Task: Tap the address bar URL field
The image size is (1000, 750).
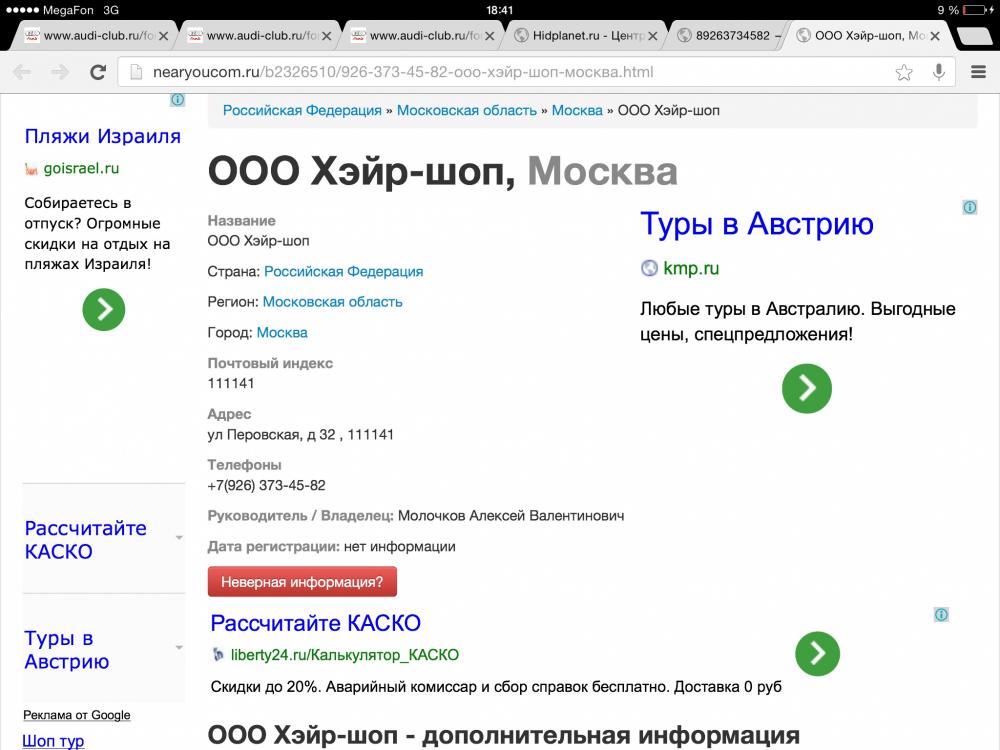Action: [500, 72]
